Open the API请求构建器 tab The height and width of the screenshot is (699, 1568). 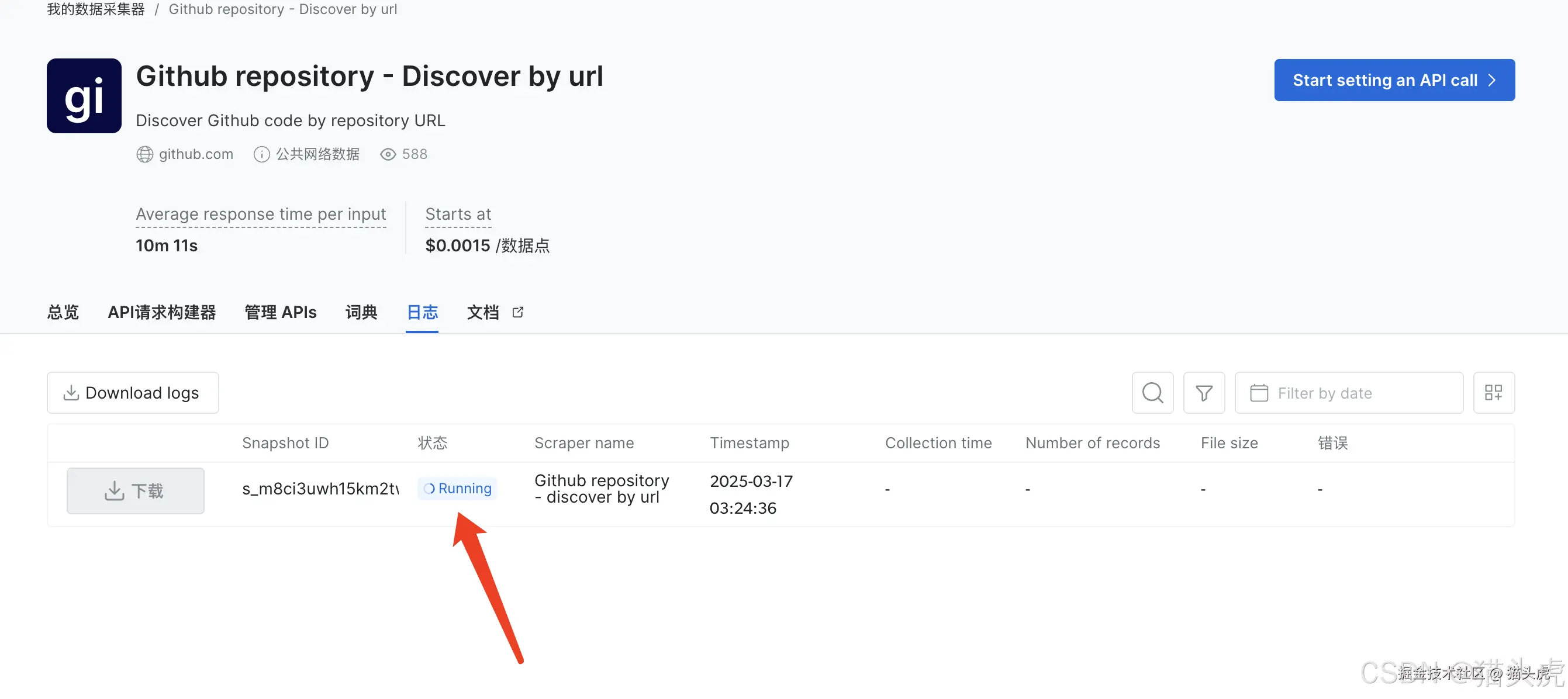point(162,312)
